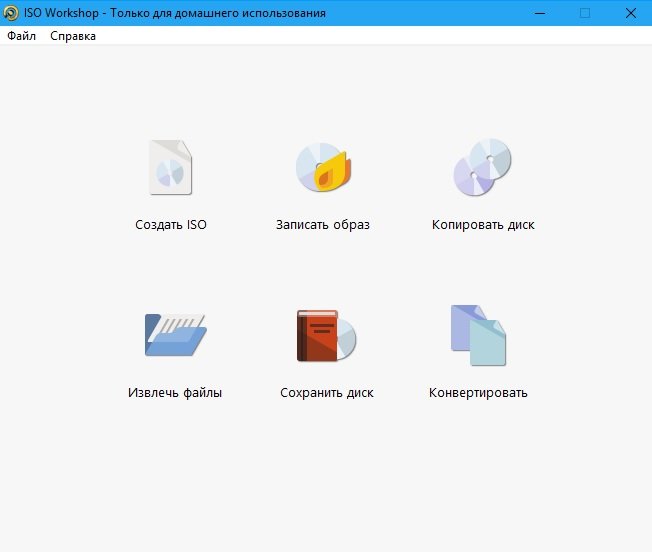Viewport: 652px width, 552px height.
Task: Minimize the ISO Workshop window
Action: [540, 13]
